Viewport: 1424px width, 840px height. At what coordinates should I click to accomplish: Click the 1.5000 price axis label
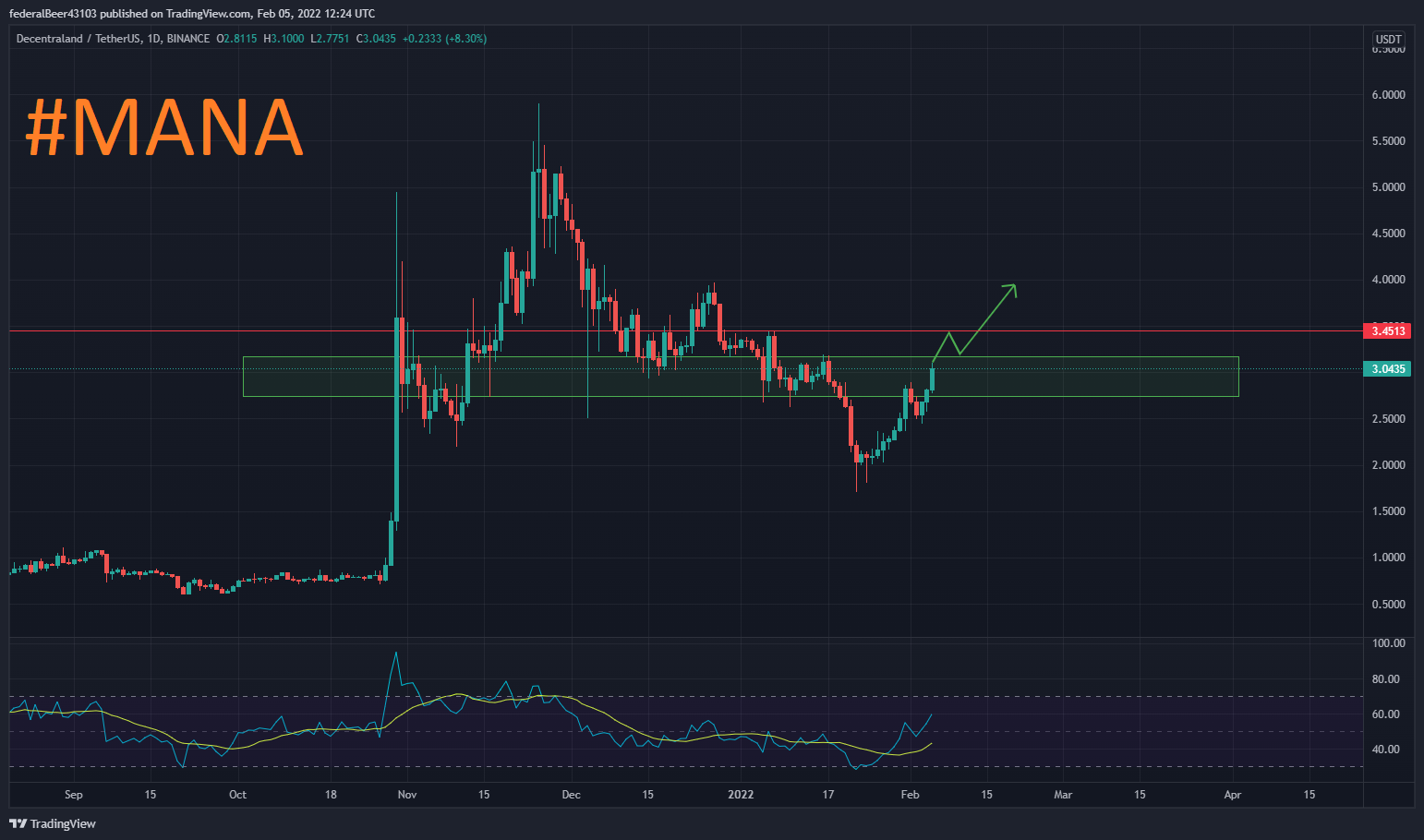pos(1389,511)
